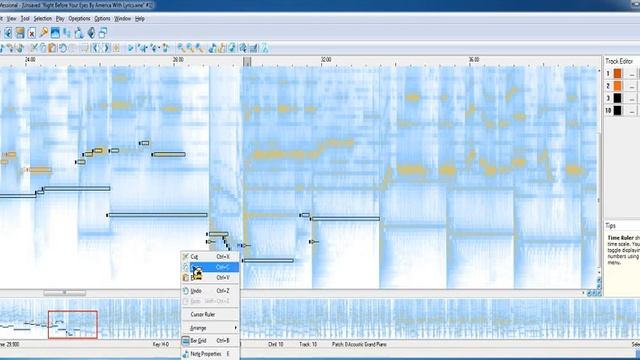The width and height of the screenshot is (640, 360).
Task: Choose Paste Ctrl+V in the context menu
Action: (x=210, y=278)
